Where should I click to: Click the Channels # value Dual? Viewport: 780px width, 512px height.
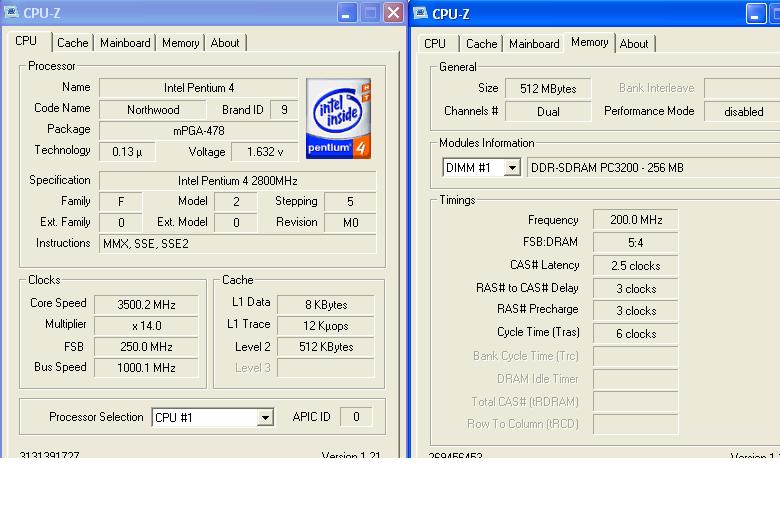pos(548,111)
